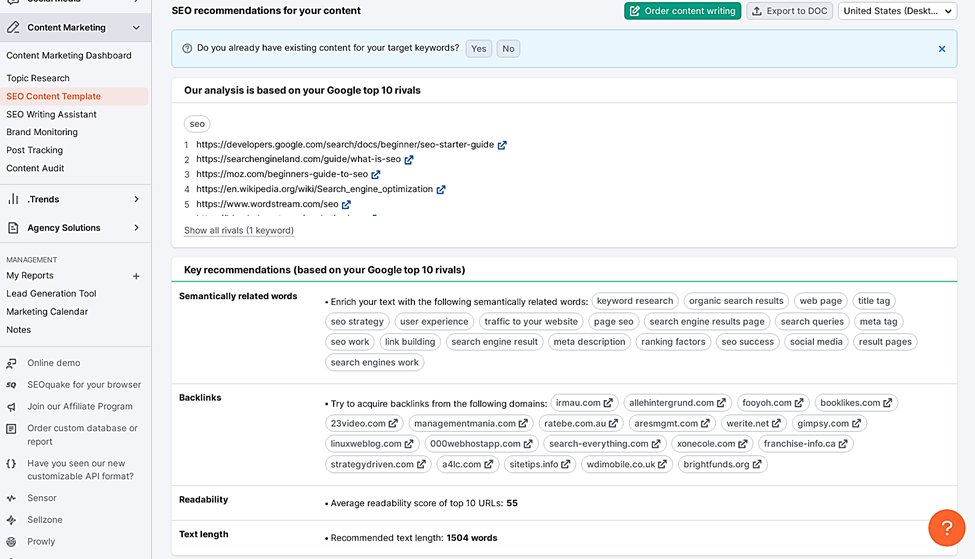This screenshot has height=559, width=975.
Task: Answer Yes to existing content question
Action: 478,49
